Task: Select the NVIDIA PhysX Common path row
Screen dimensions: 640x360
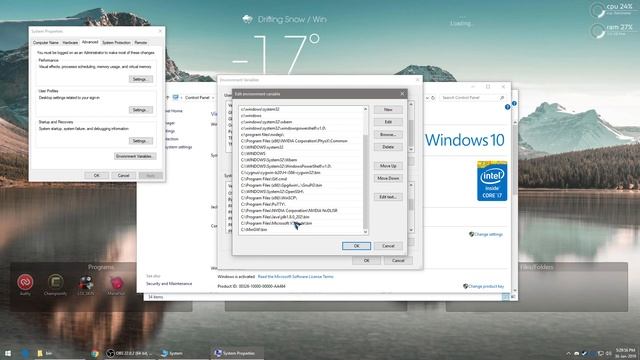Action: coord(301,141)
